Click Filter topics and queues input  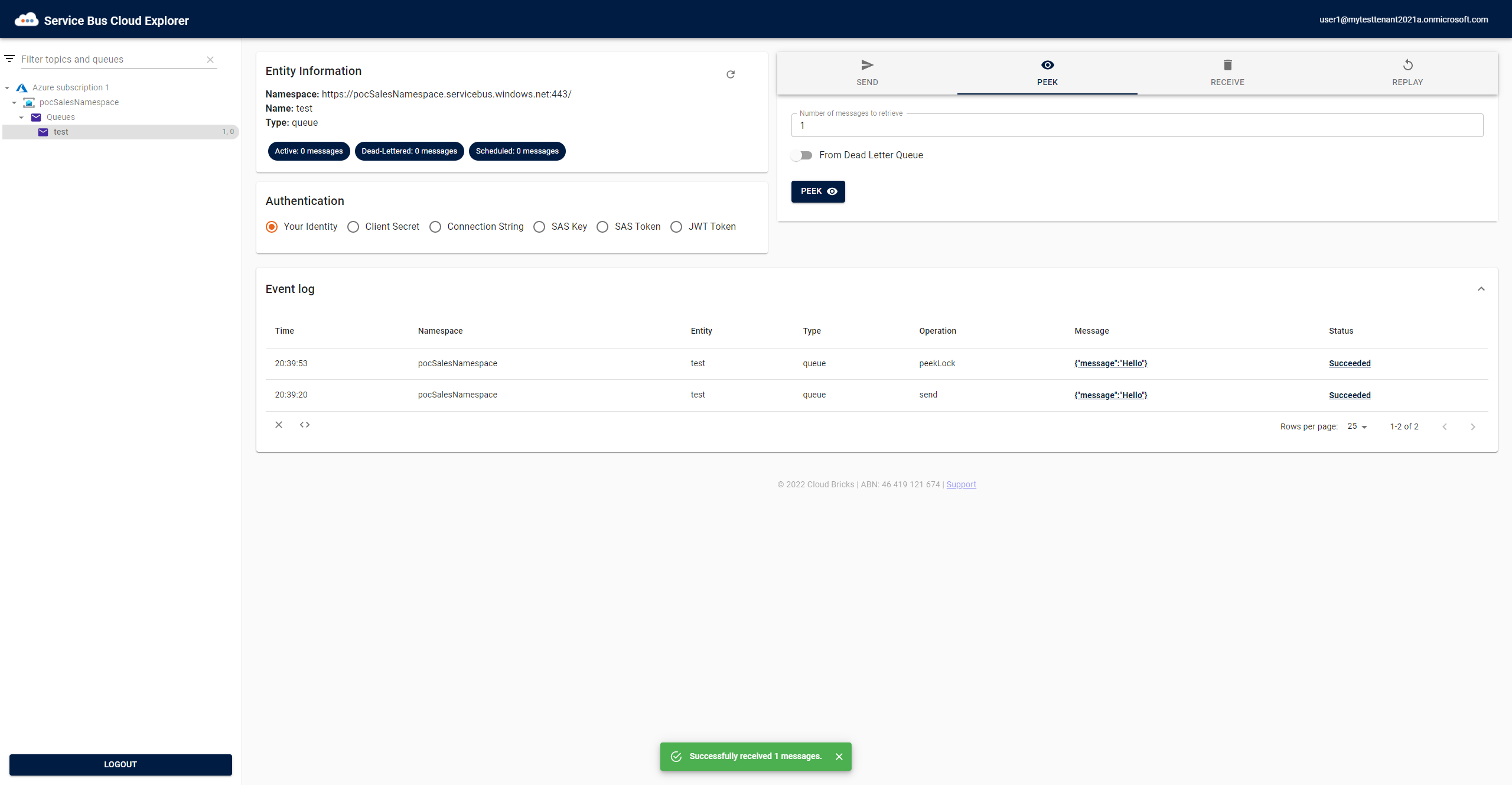(x=111, y=59)
